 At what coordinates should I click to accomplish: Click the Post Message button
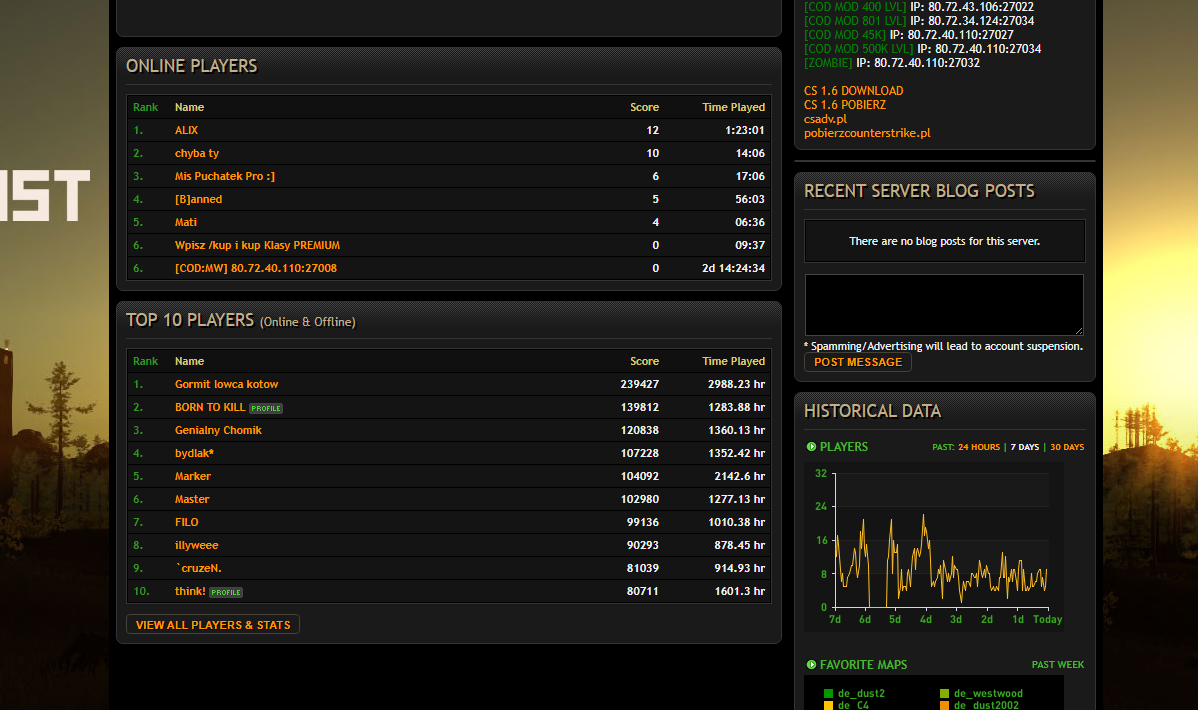857,362
